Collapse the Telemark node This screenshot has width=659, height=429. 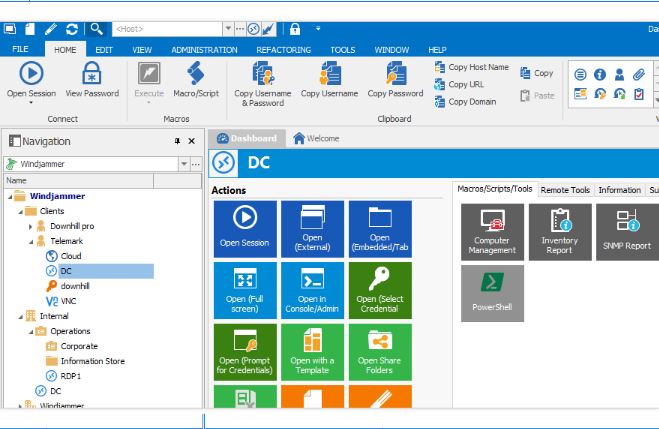31,242
